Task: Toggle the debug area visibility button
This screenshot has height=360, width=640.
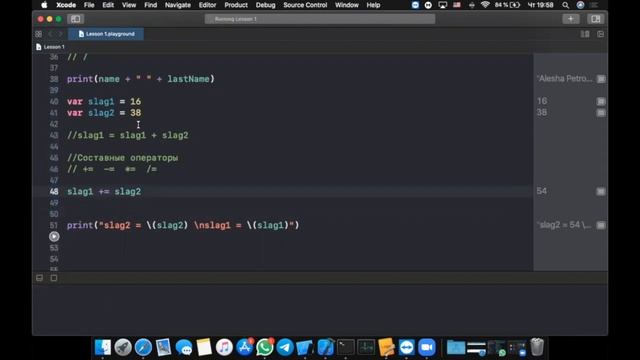Action: pos(40,278)
